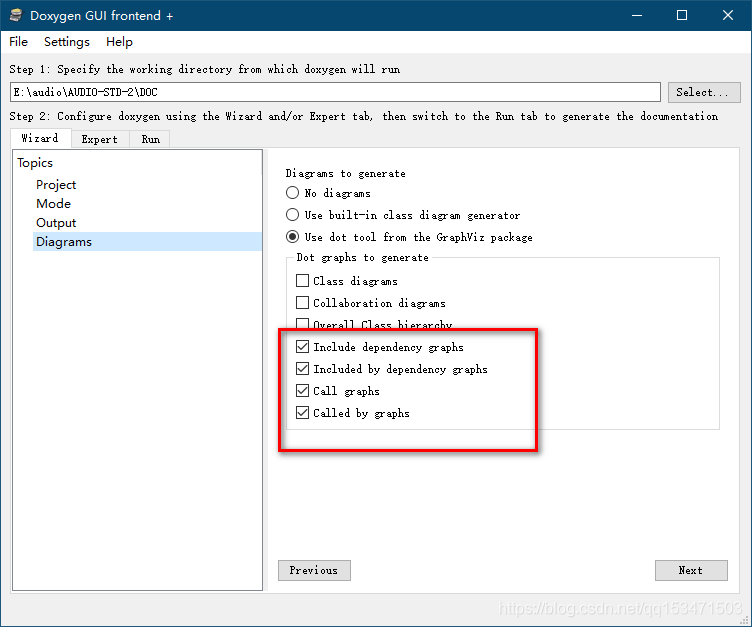Uncheck Include dependency graphs
This screenshot has width=752, height=627.
click(x=302, y=347)
